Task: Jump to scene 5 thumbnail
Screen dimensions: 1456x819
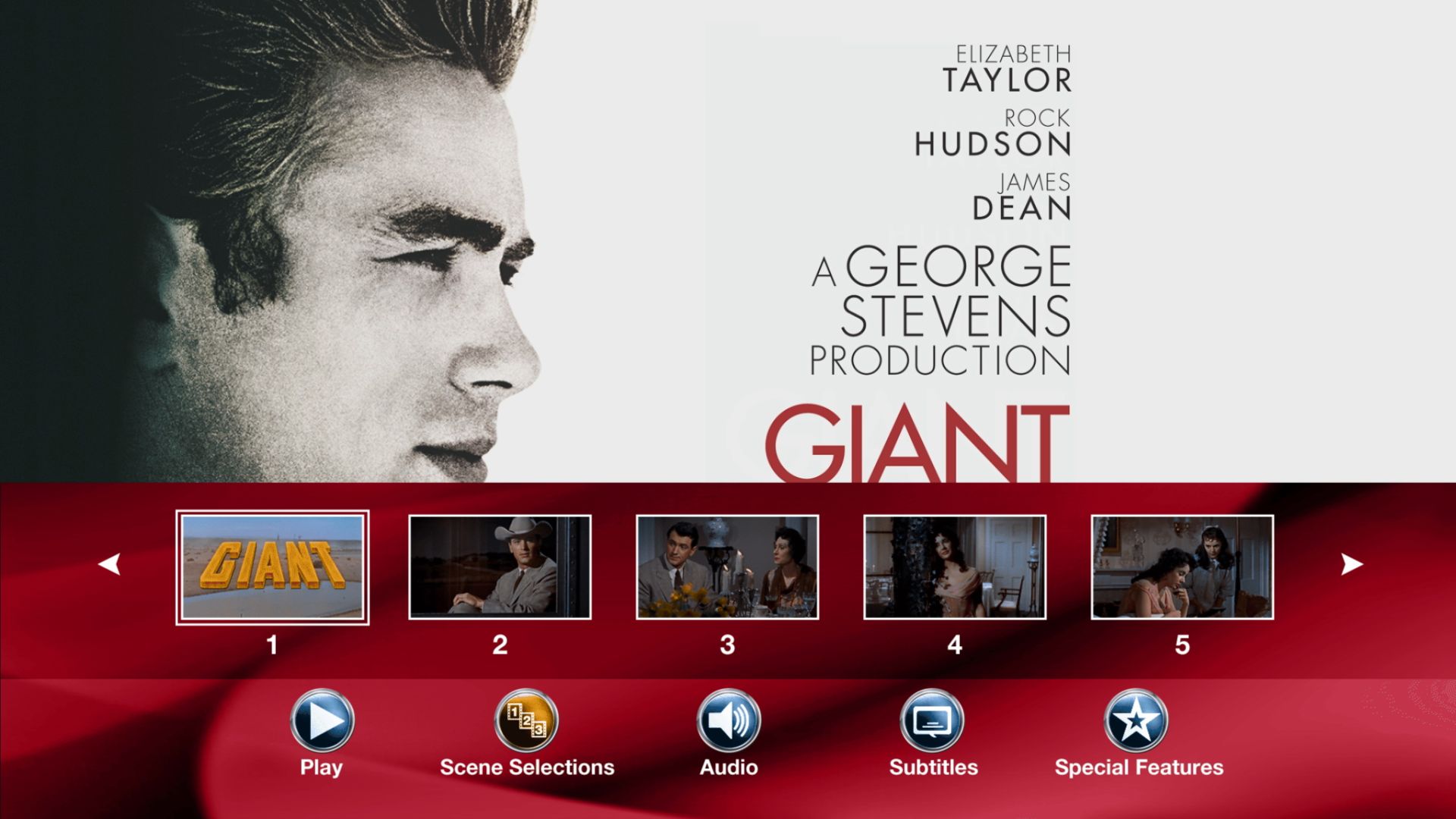Action: (1182, 567)
